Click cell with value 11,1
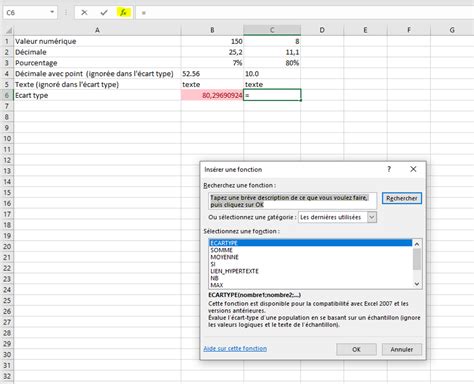The width and height of the screenshot is (474, 384). click(x=272, y=52)
